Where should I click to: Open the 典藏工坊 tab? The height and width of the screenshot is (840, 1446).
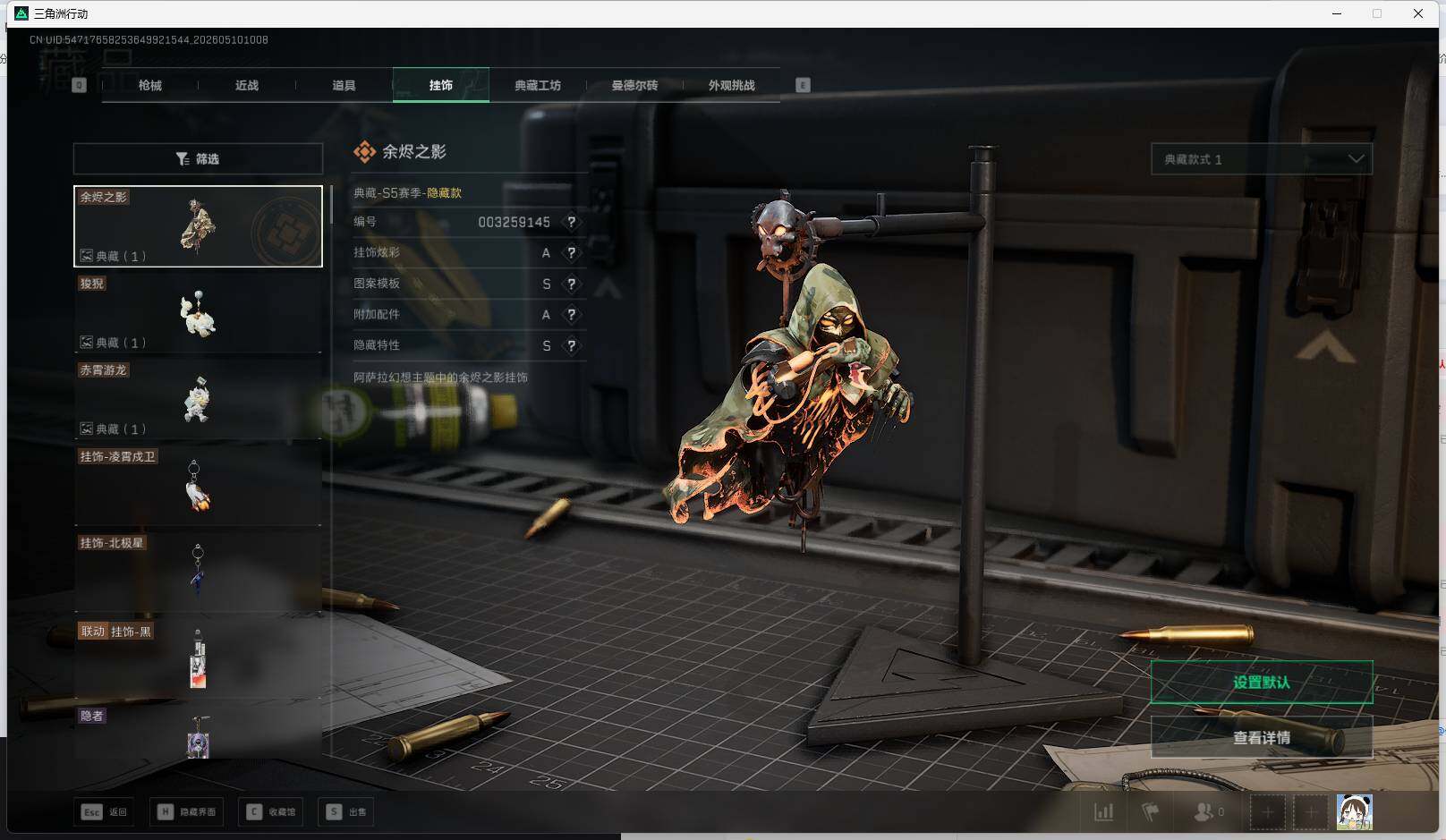pos(538,85)
